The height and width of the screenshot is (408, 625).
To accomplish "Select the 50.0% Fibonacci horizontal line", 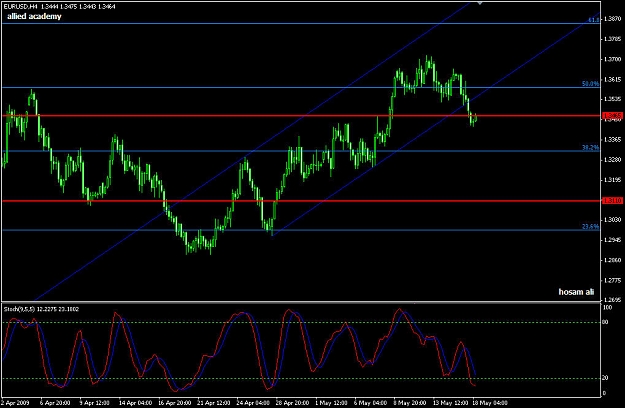I will click(301, 87).
